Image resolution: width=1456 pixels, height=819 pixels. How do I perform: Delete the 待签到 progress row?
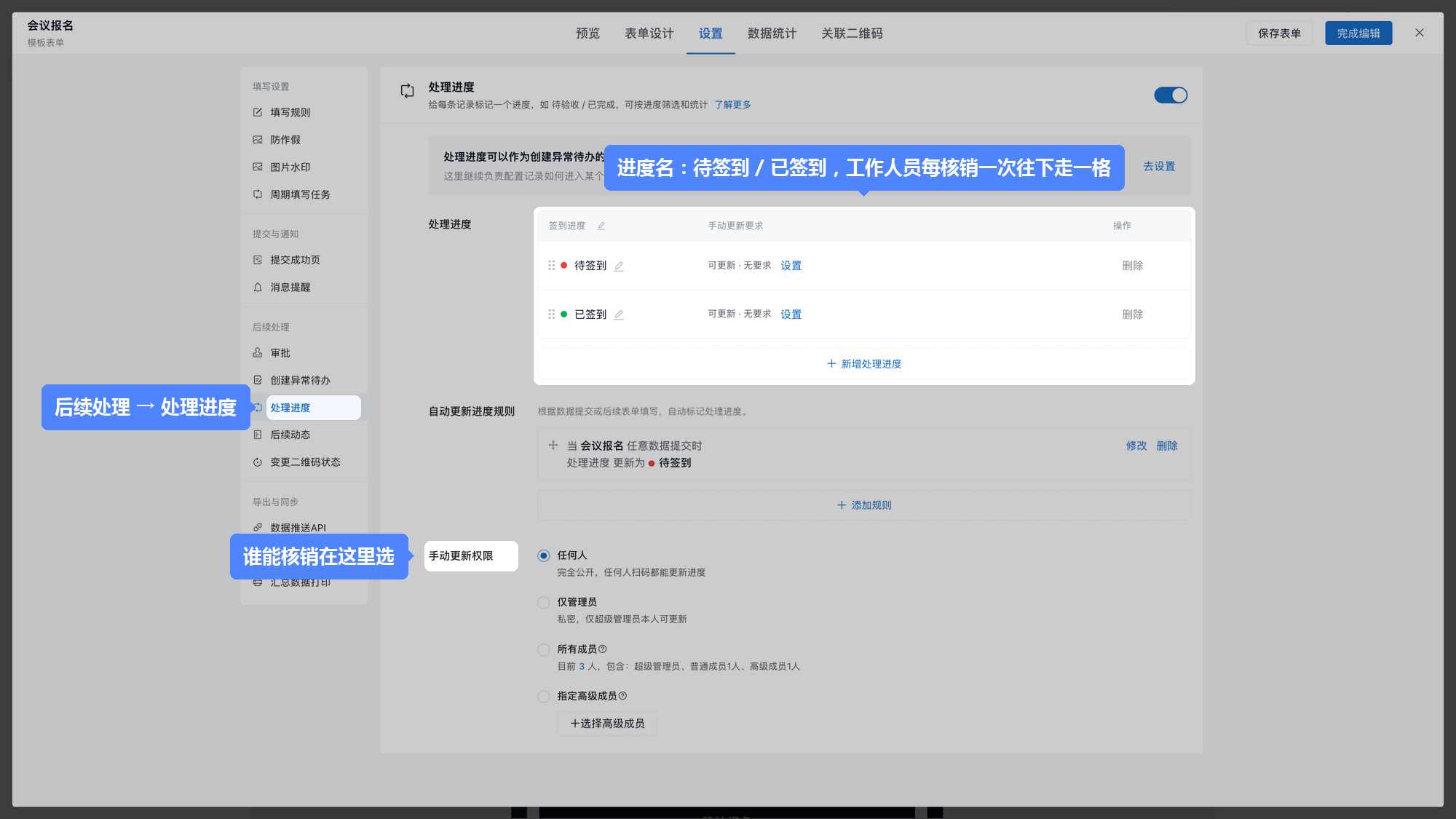click(1132, 266)
